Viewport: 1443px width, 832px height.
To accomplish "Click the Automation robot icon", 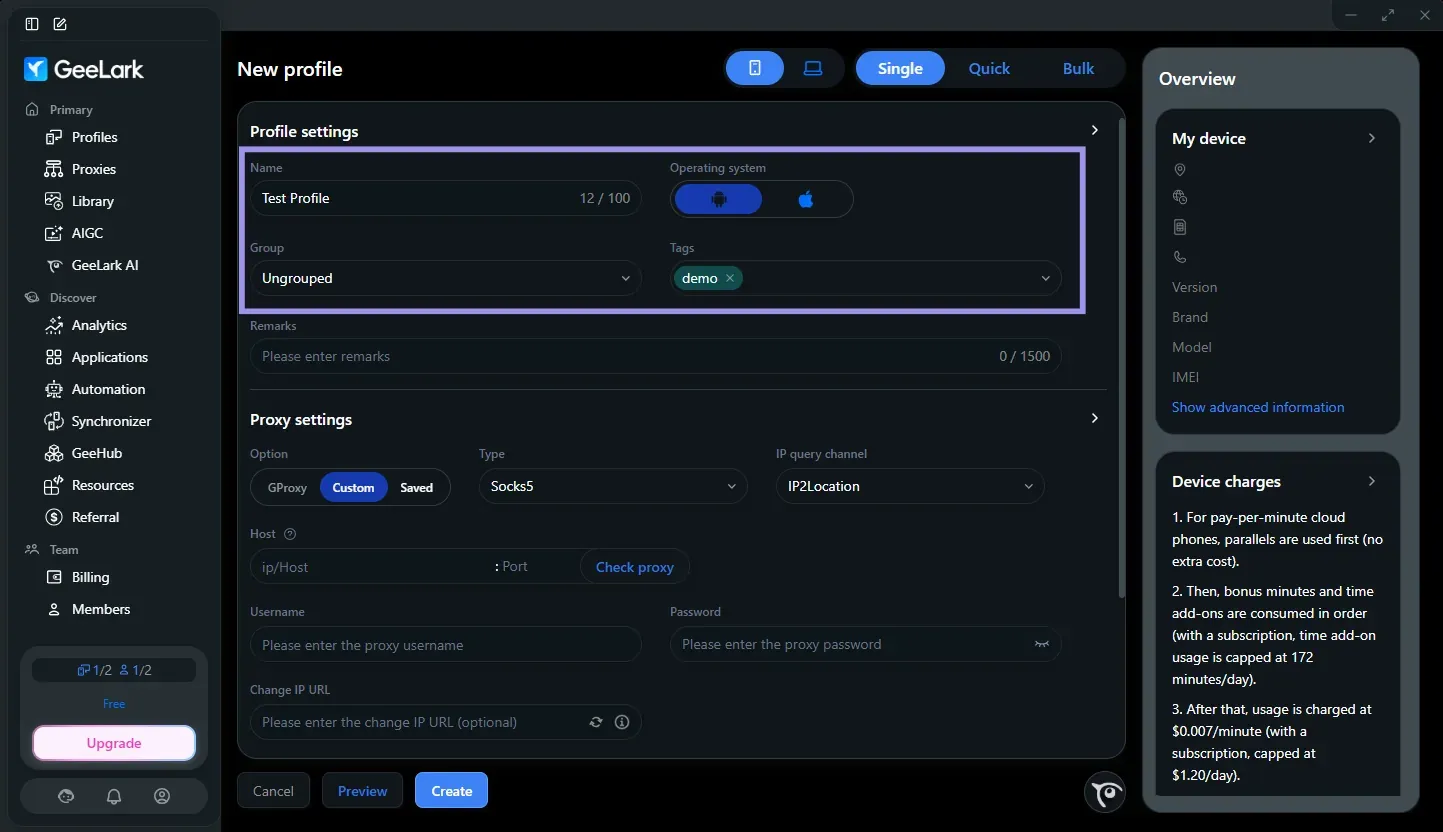I will 54,389.
